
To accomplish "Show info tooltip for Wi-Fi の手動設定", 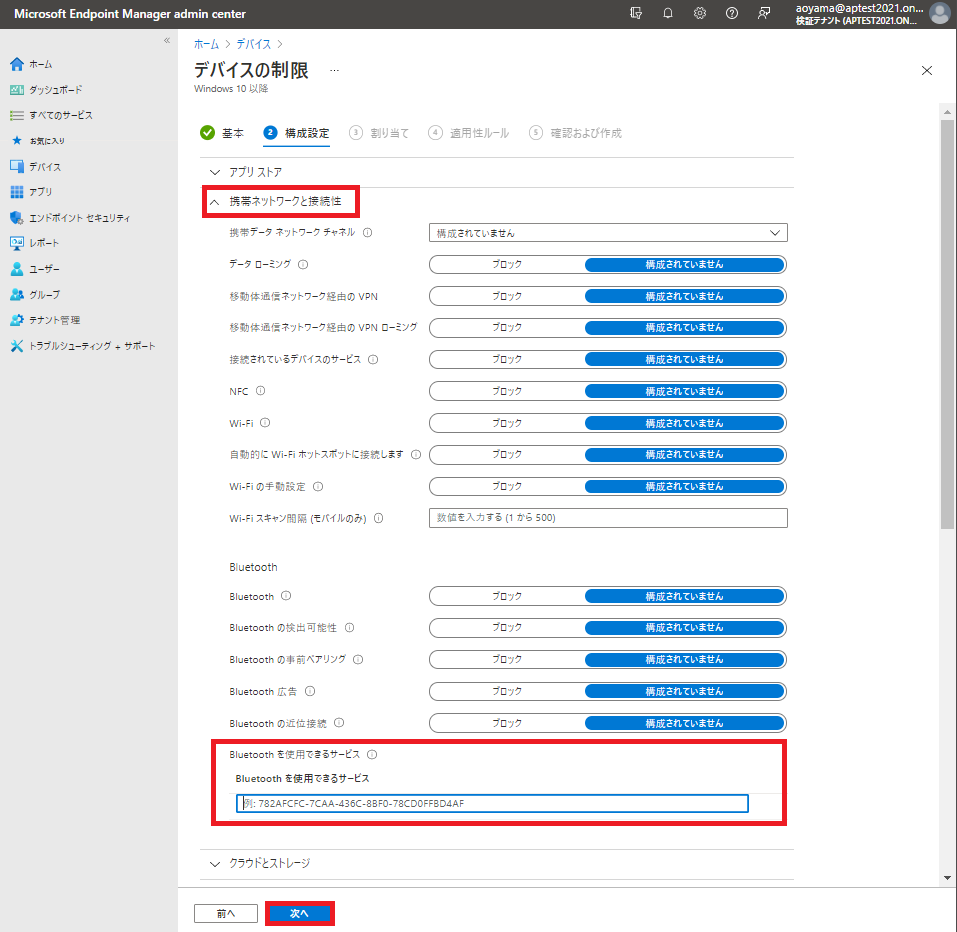I will click(x=318, y=486).
